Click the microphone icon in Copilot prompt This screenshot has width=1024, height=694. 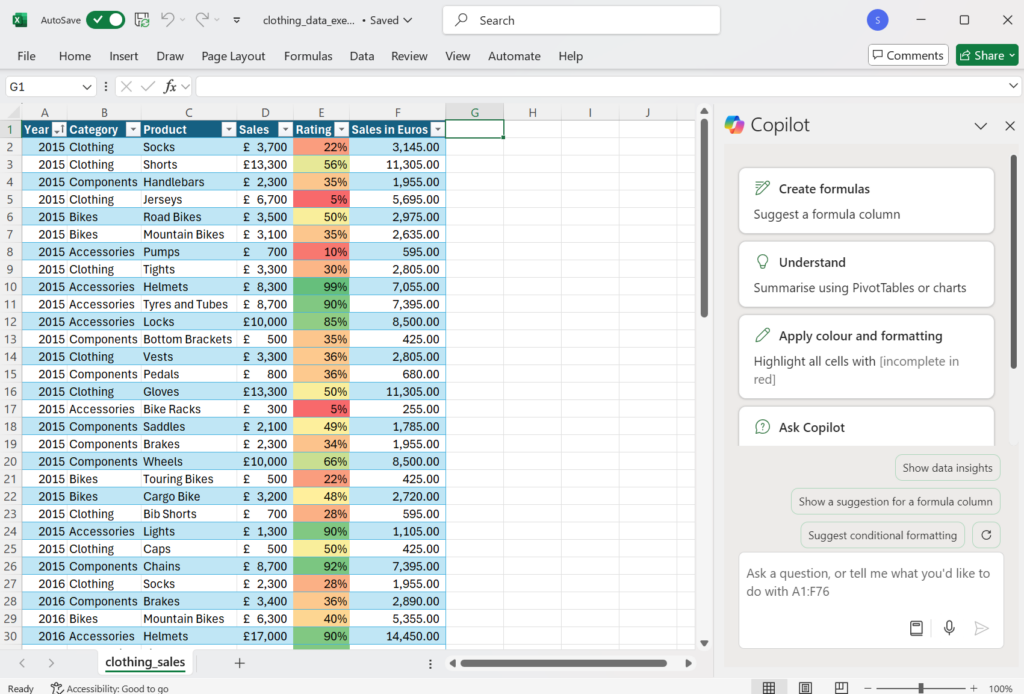pyautogui.click(x=949, y=628)
